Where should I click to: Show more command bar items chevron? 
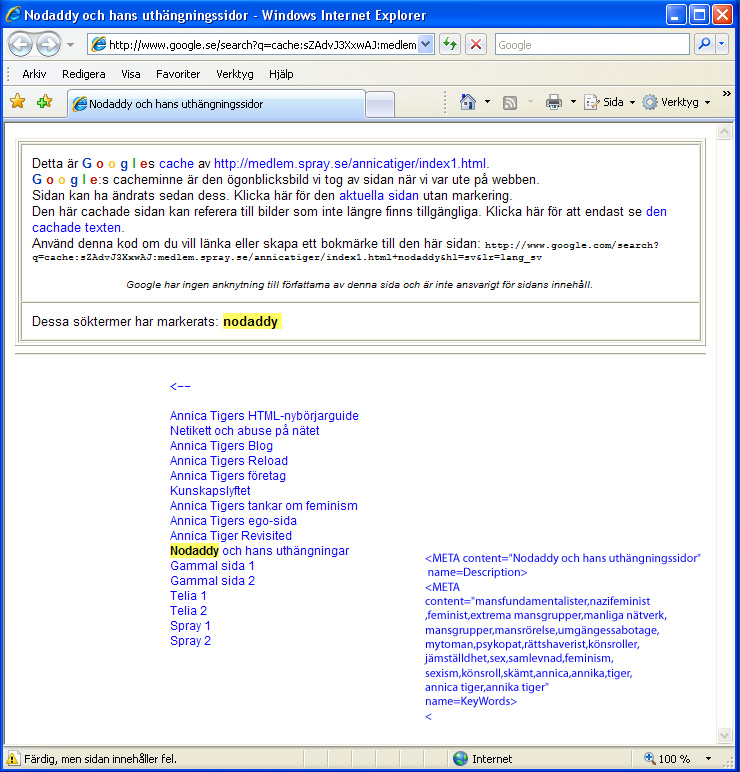point(727,94)
